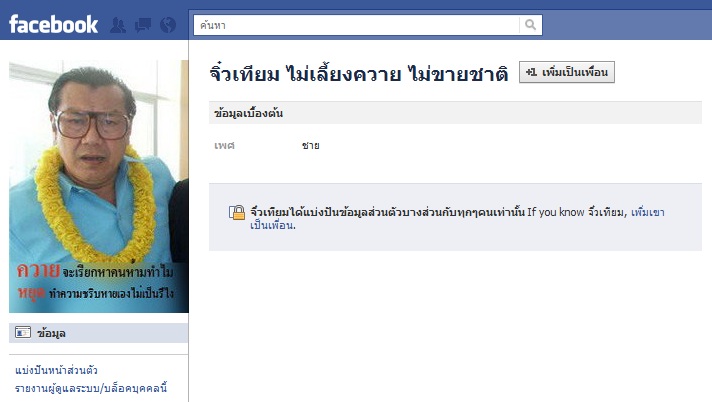Click the แบ่งปันหน้าส่วนตัว link
The height and width of the screenshot is (402, 712).
click(56, 370)
